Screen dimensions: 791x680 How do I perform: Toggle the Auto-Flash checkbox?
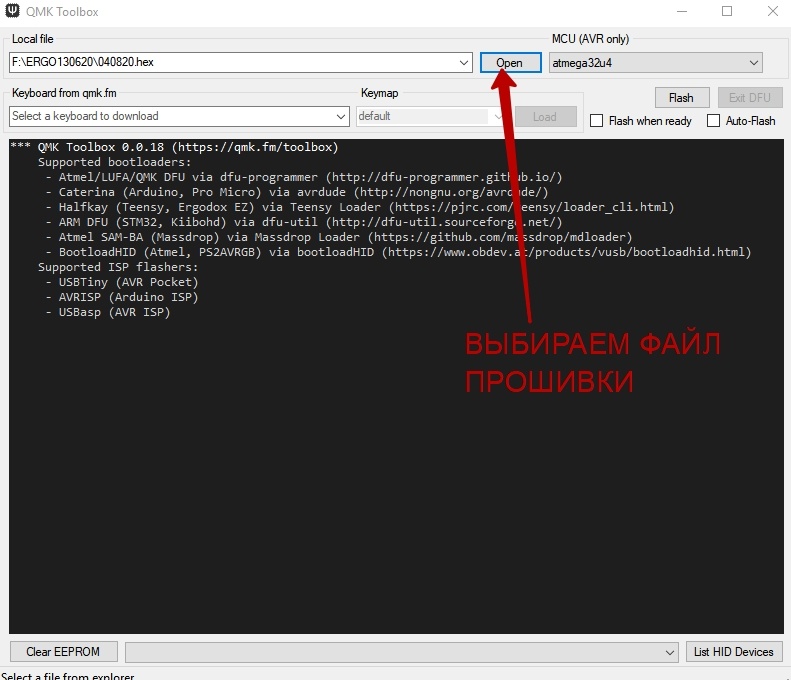point(713,121)
